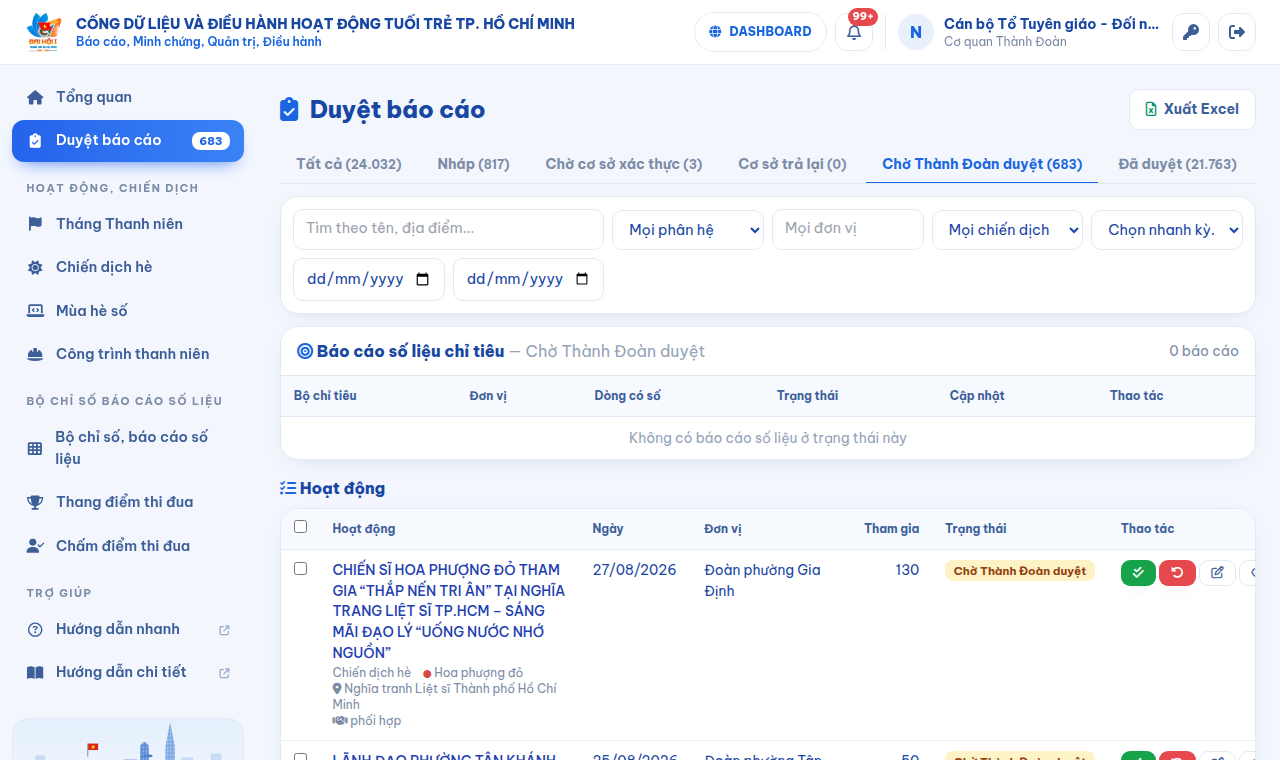Edit the Gia Định report with pencil icon

click(x=1217, y=573)
